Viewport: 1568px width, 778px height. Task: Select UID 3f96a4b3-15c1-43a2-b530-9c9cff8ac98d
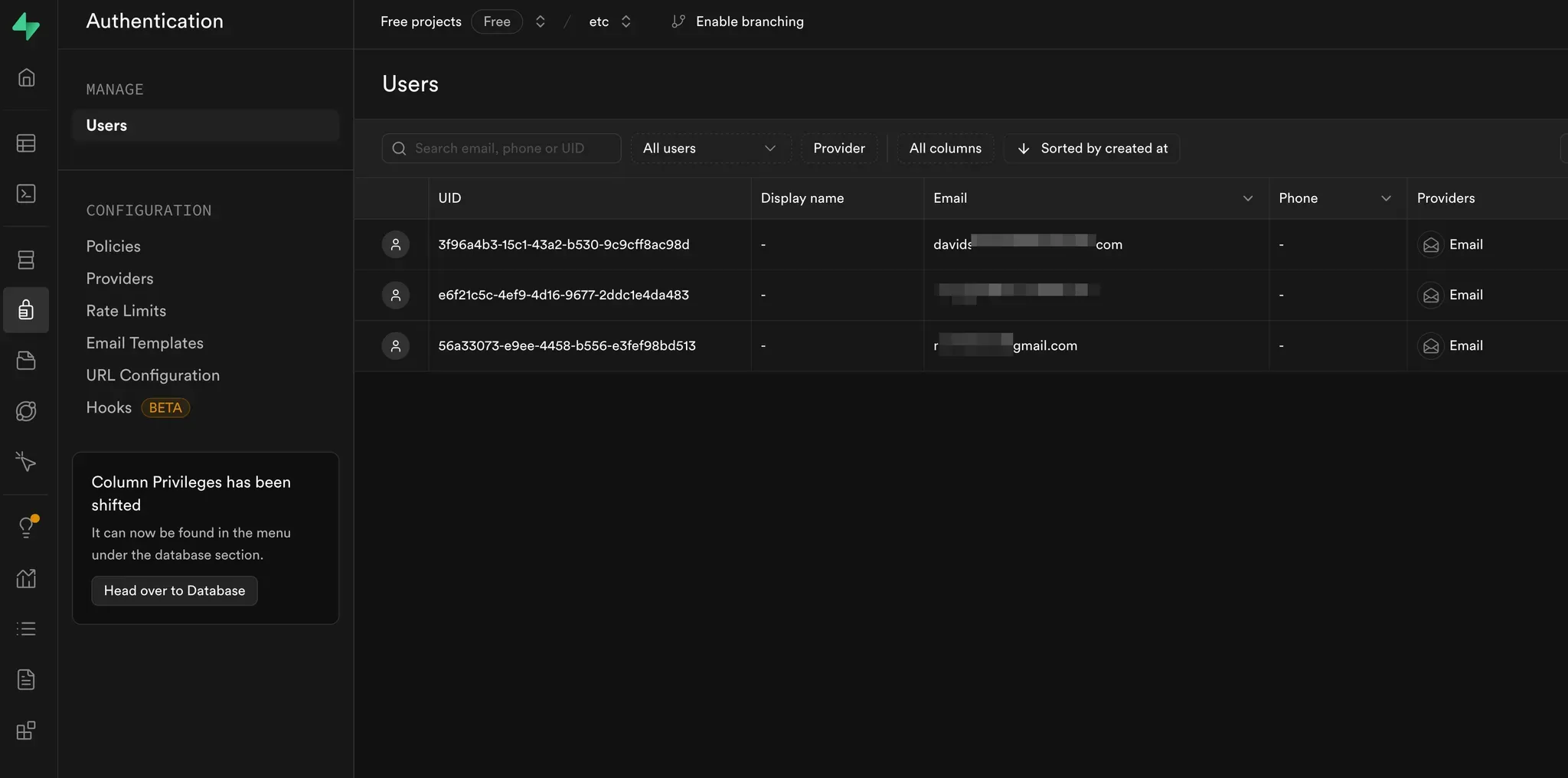(563, 244)
